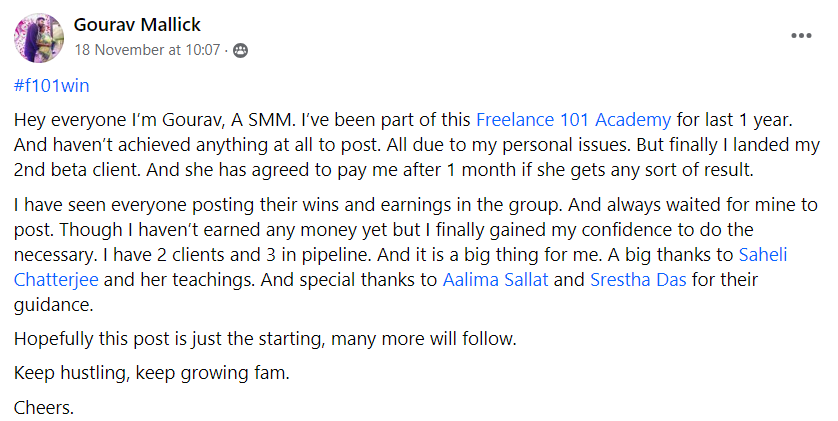Open Srestha Das's profile mention

(639, 279)
